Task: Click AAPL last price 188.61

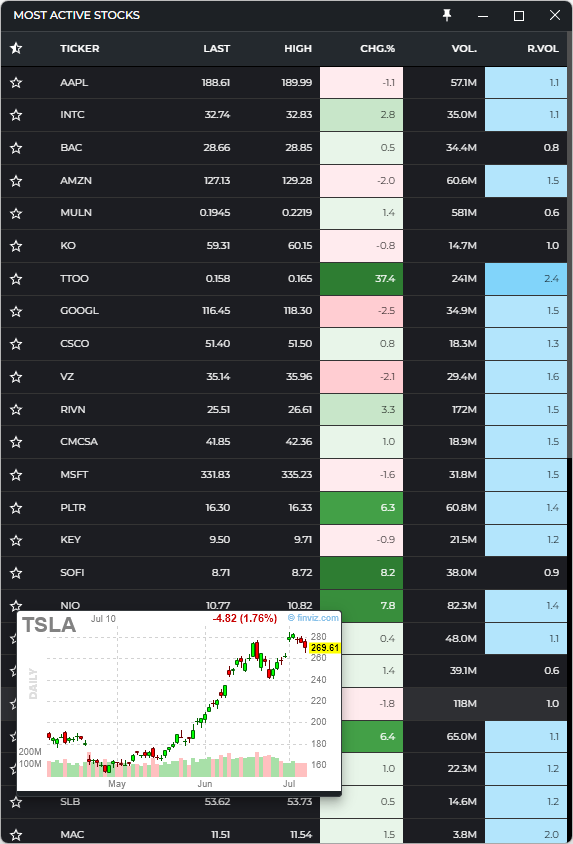Action: coord(216,82)
